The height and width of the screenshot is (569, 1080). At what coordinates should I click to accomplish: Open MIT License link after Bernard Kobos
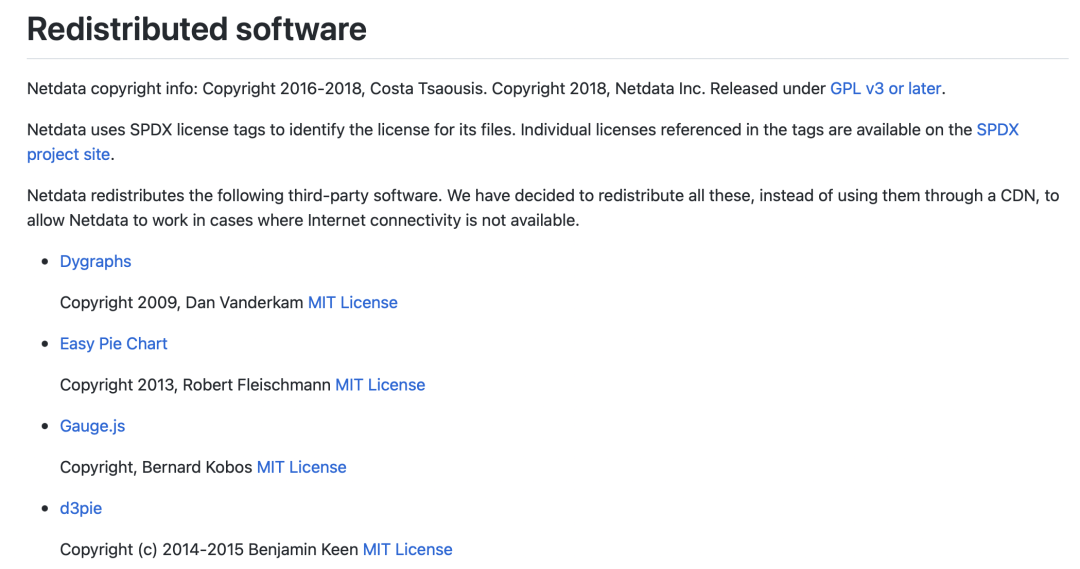302,467
